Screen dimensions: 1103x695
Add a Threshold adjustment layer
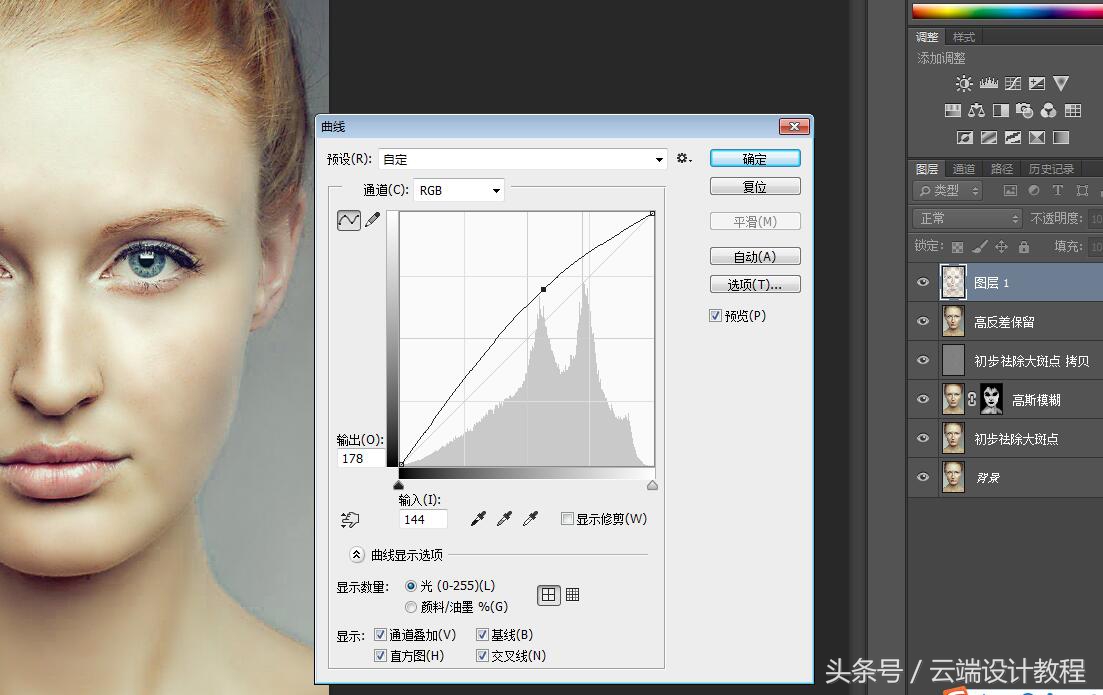(1013, 137)
